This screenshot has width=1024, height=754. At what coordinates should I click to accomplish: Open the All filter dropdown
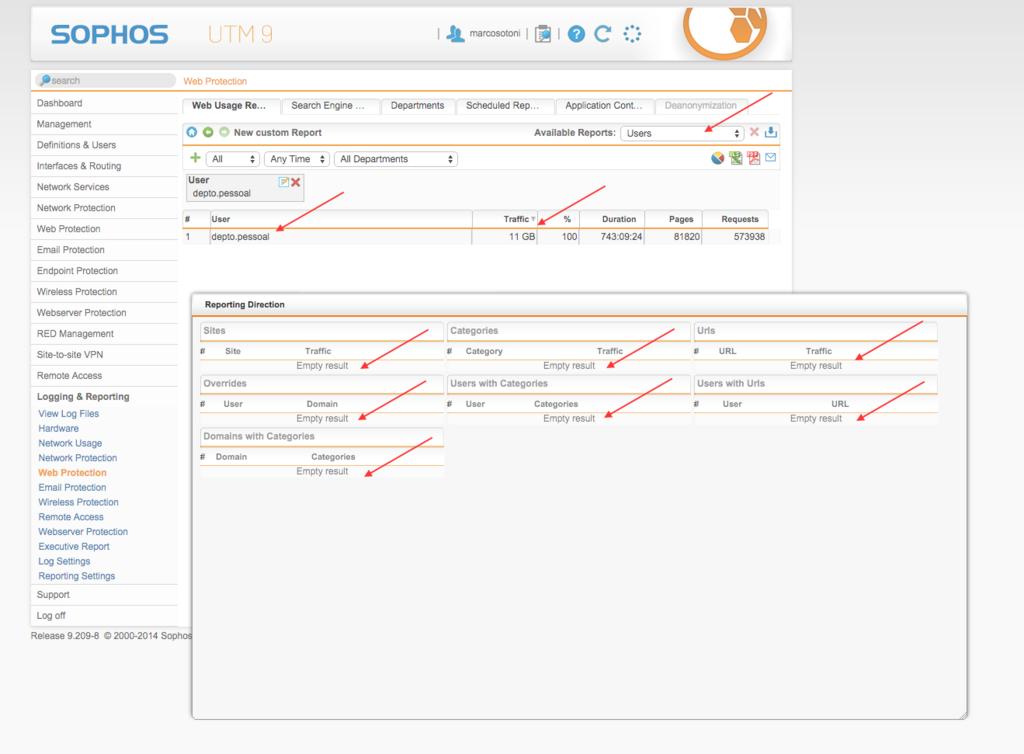coord(232,159)
